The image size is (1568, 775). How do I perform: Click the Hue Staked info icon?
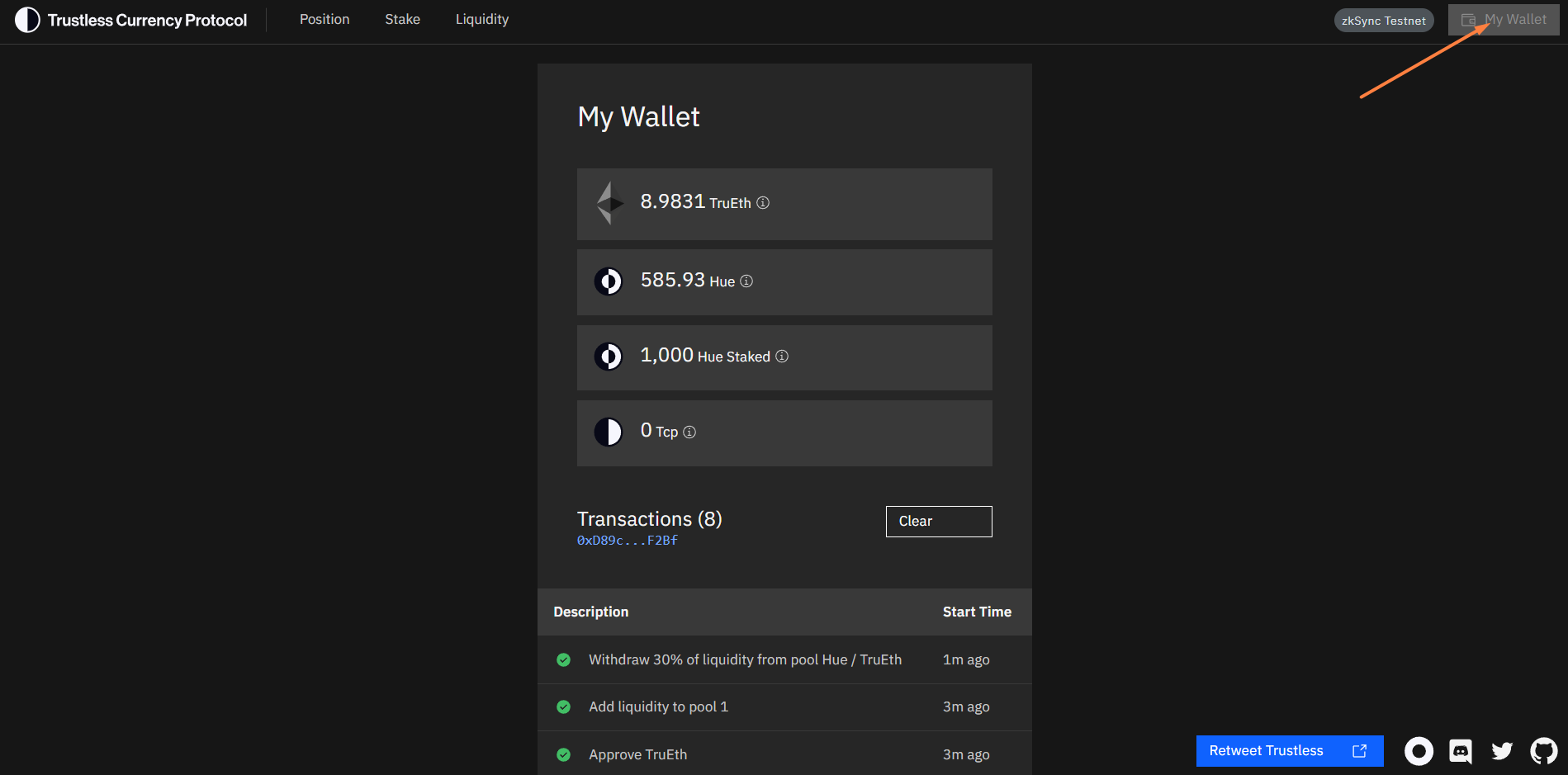[x=782, y=357]
